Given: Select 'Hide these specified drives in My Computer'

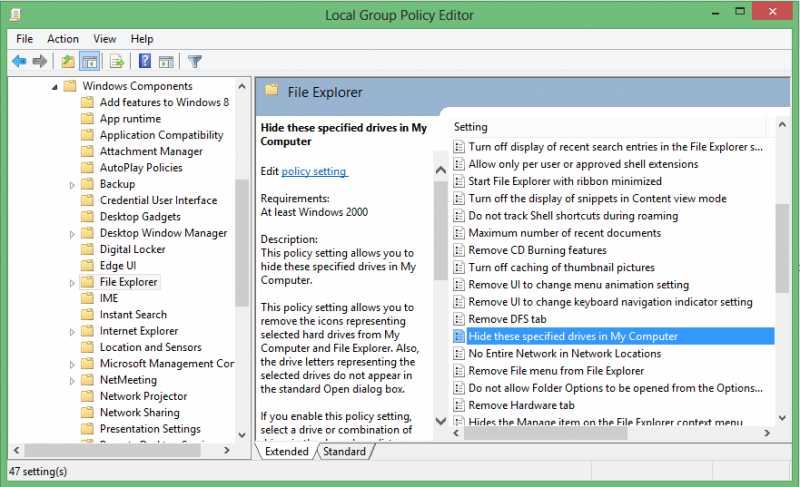Looking at the screenshot, I should [613, 336].
